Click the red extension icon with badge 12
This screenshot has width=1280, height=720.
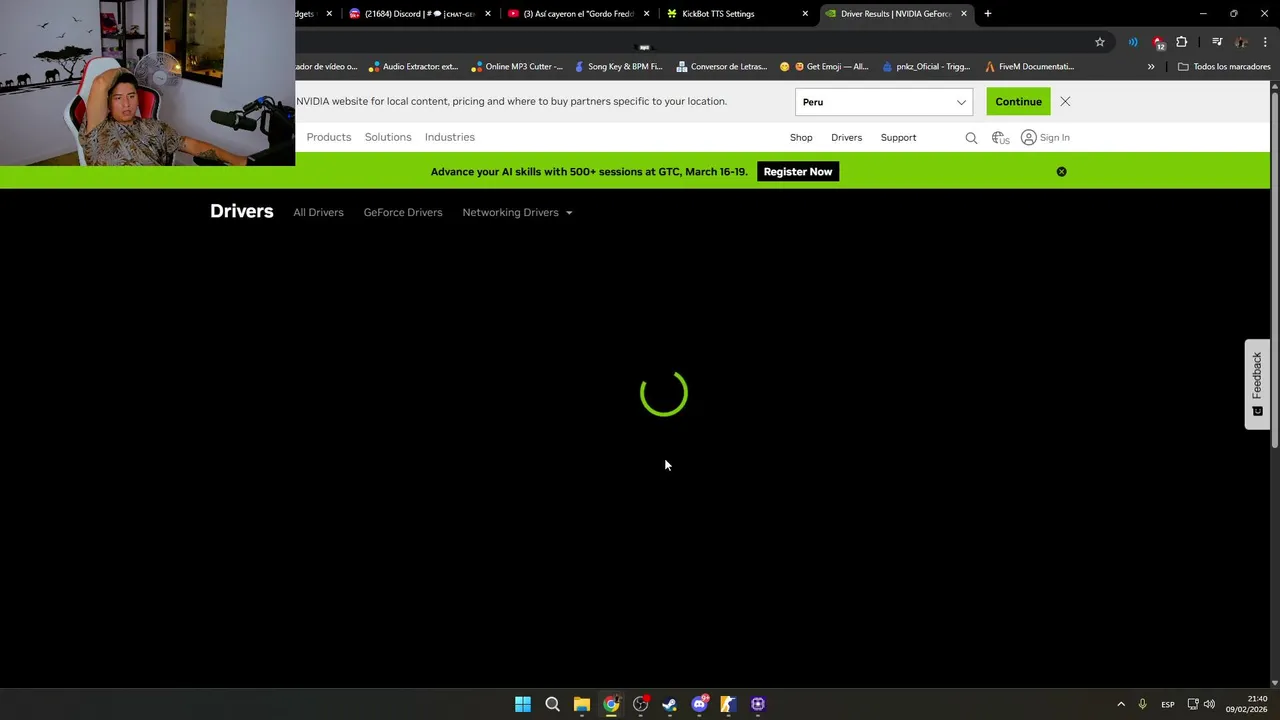click(1158, 42)
